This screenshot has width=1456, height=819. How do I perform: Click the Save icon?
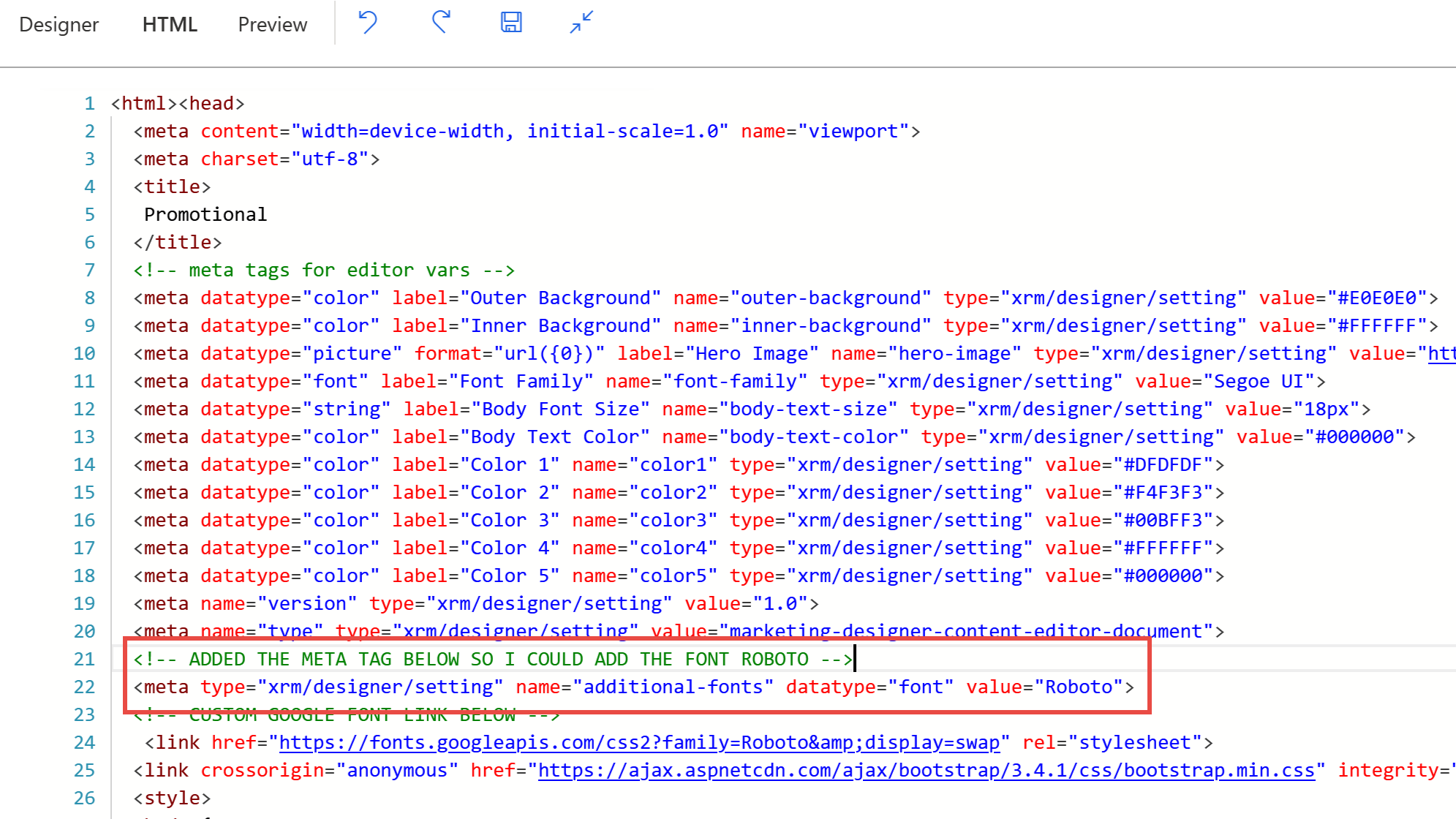(511, 23)
